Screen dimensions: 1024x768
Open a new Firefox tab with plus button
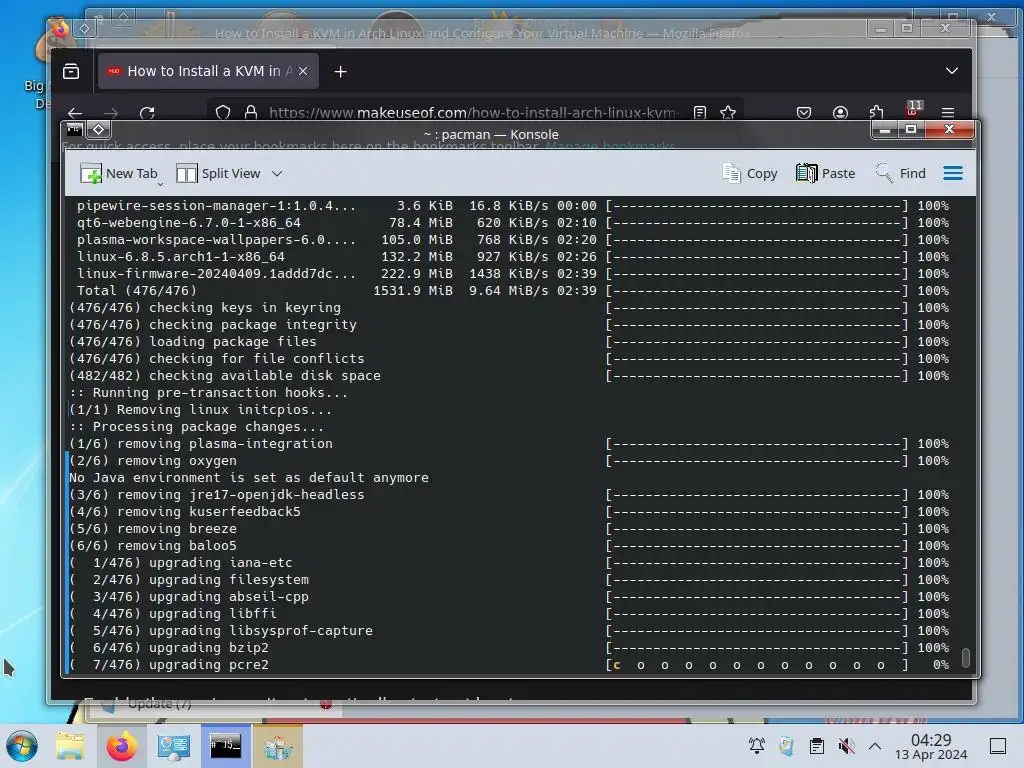click(340, 72)
